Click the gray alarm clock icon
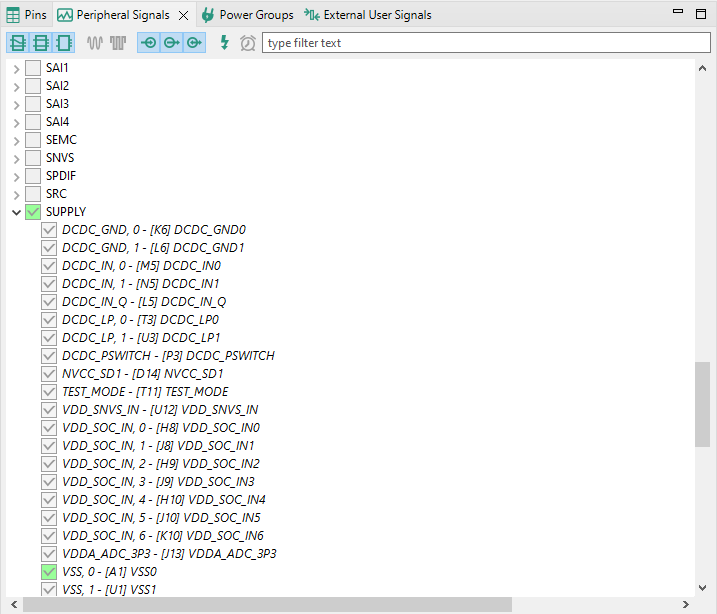The width and height of the screenshot is (717, 614). click(x=248, y=43)
